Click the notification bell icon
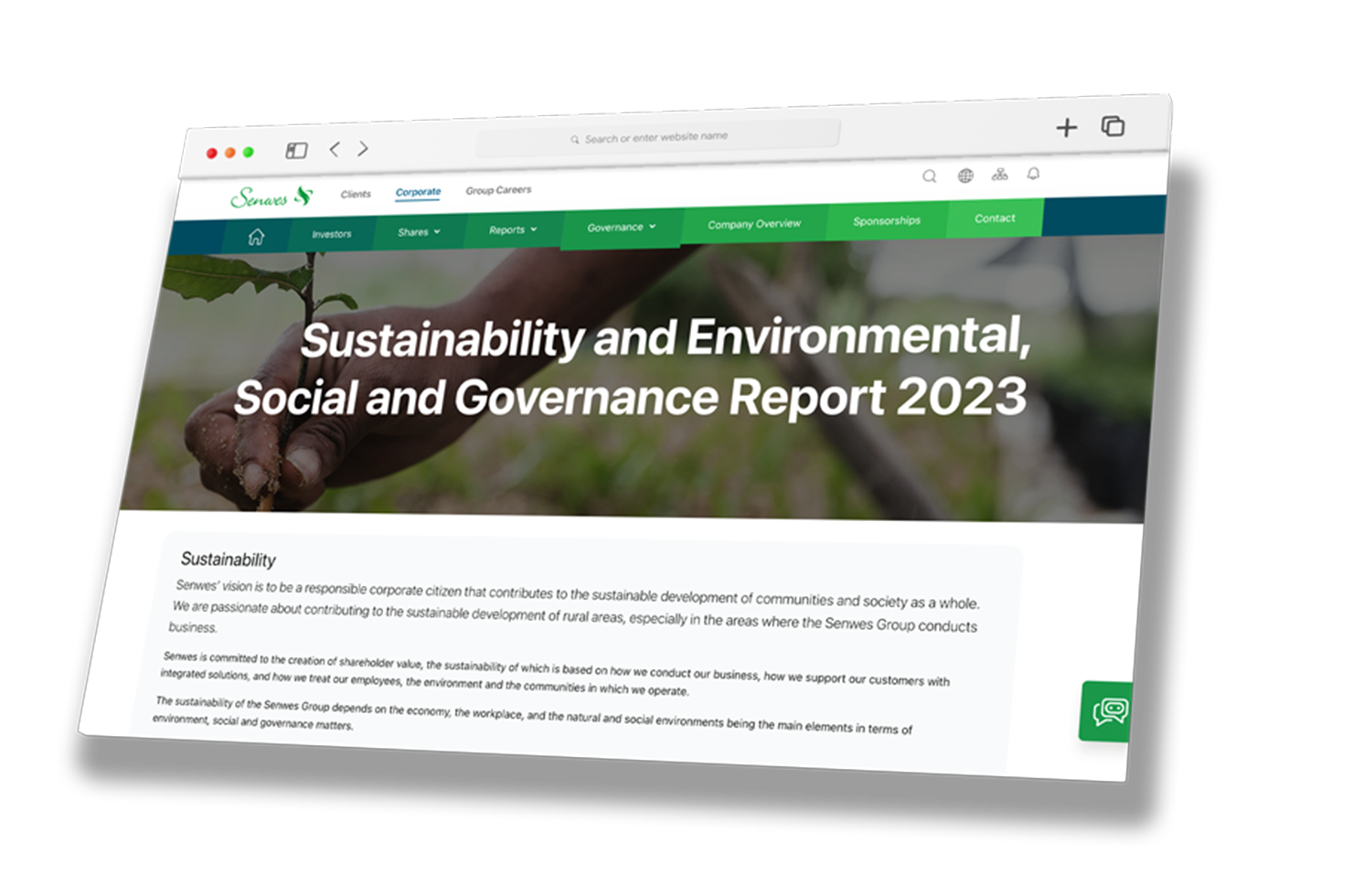 (x=1033, y=173)
